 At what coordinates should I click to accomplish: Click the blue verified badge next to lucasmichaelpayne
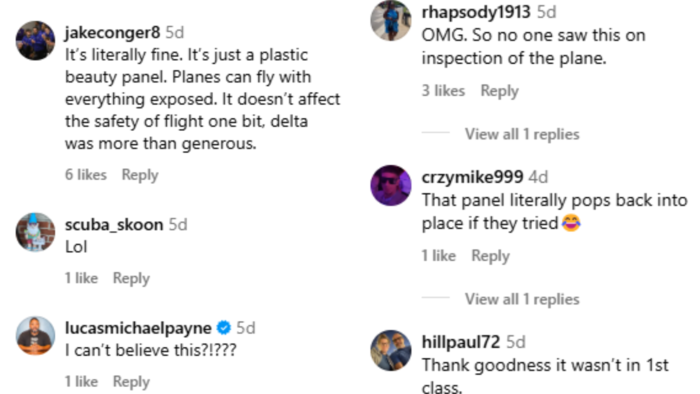[224, 328]
